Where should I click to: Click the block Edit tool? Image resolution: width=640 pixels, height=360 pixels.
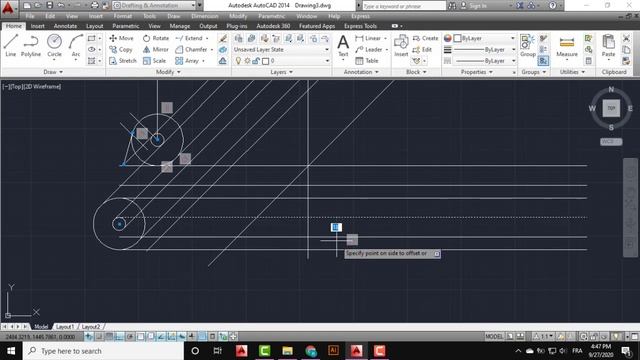coord(422,49)
